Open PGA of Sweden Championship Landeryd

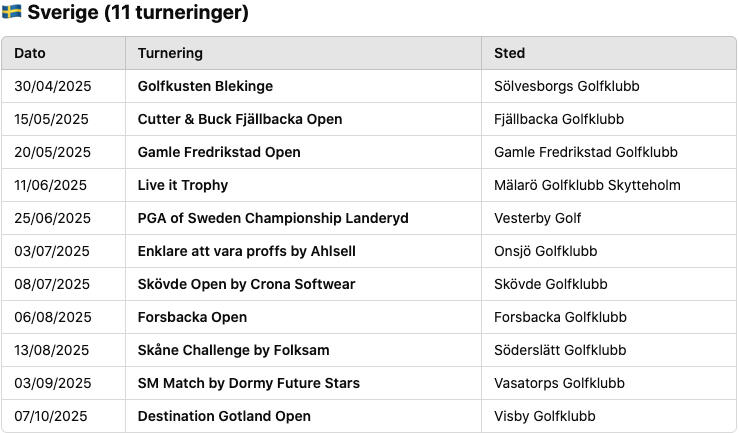pos(273,218)
